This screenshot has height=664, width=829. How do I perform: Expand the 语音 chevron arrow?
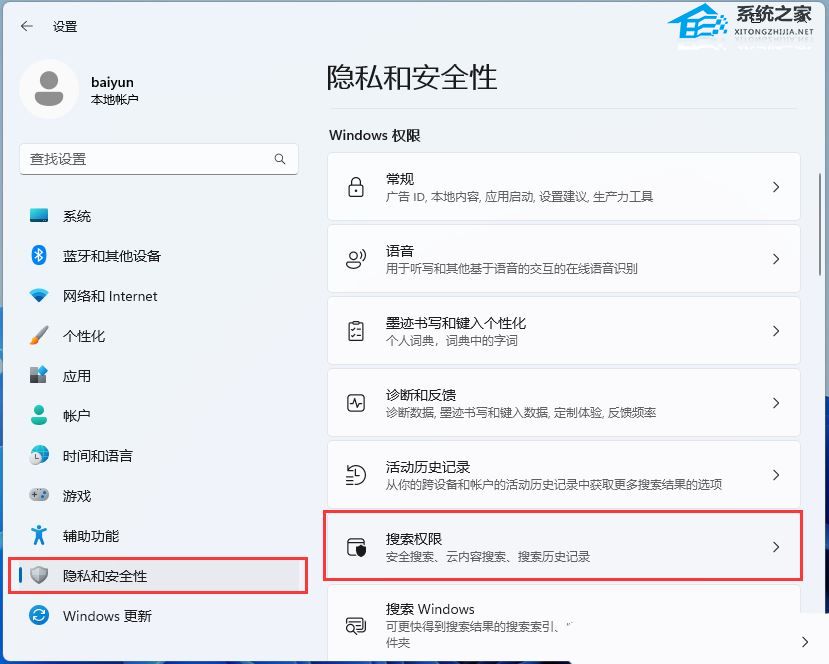pos(776,259)
